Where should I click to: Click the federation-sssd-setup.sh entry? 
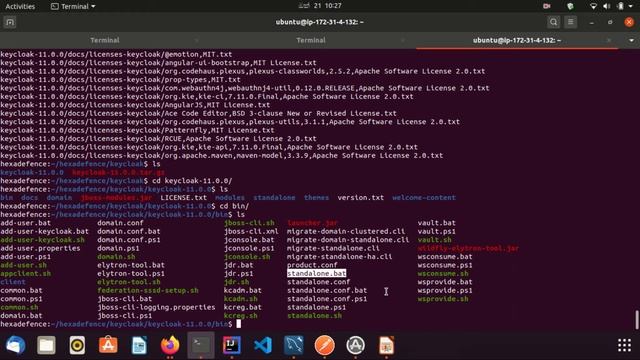pyautogui.click(x=148, y=290)
